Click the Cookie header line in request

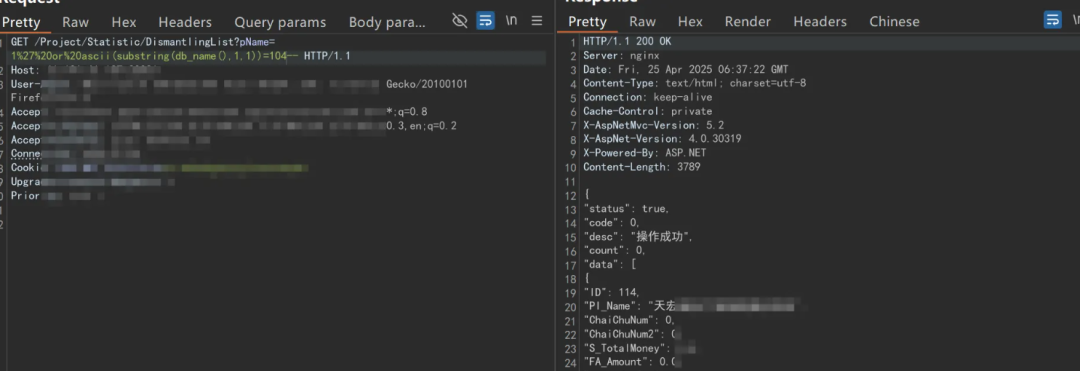(x=159, y=167)
